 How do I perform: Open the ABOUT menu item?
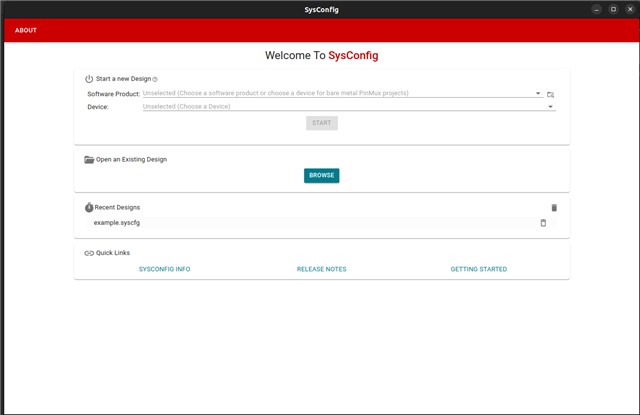click(26, 30)
